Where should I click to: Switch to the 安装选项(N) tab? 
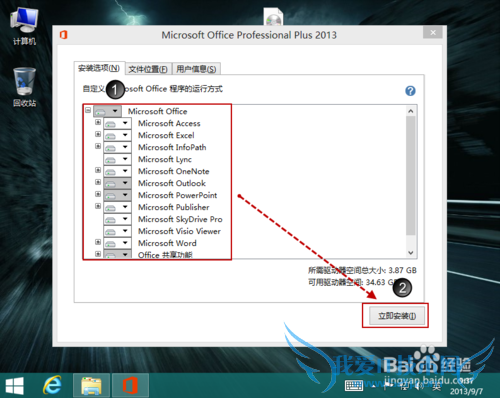[x=99, y=68]
